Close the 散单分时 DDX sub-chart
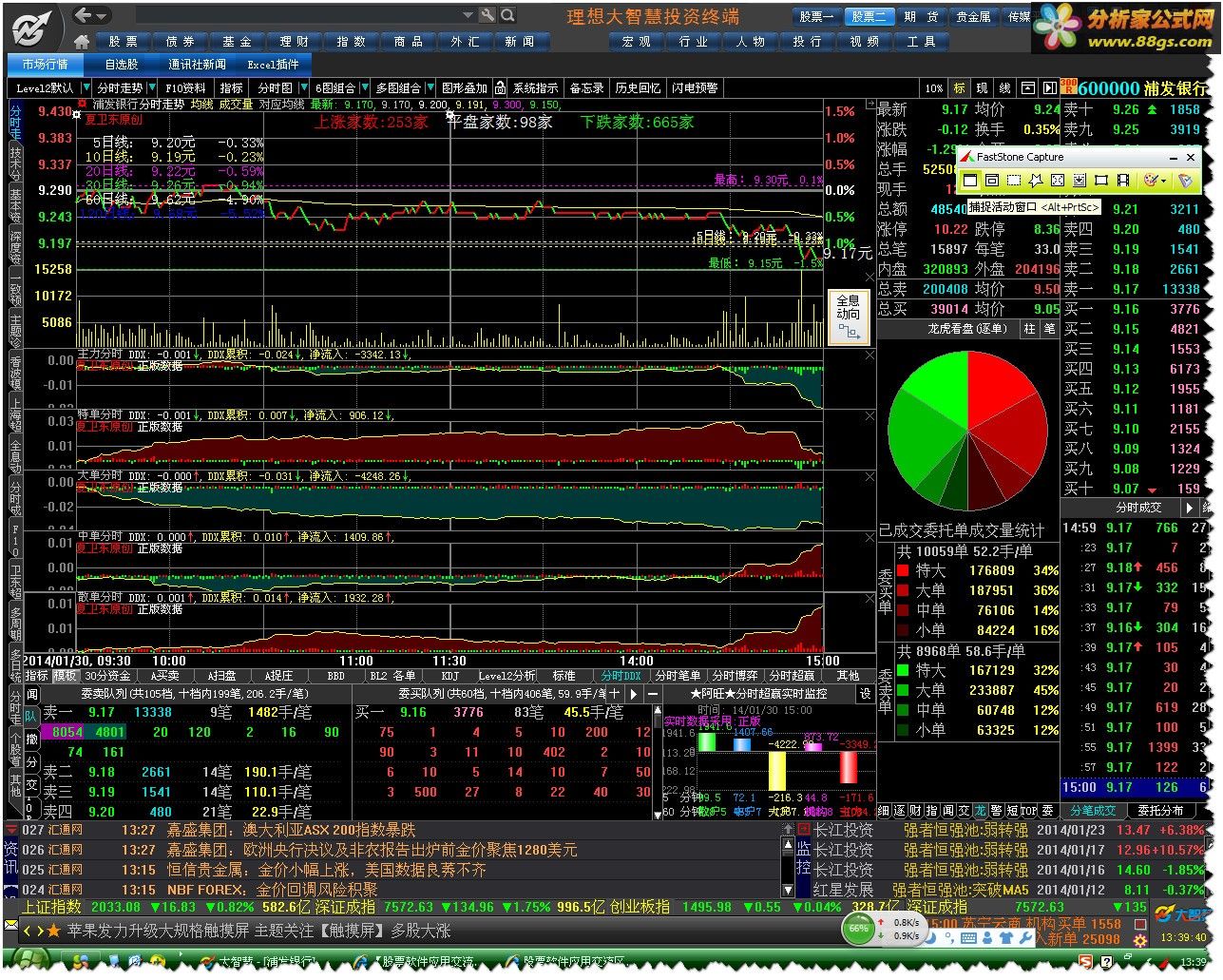This screenshot has height=980, width=1223. click(869, 598)
